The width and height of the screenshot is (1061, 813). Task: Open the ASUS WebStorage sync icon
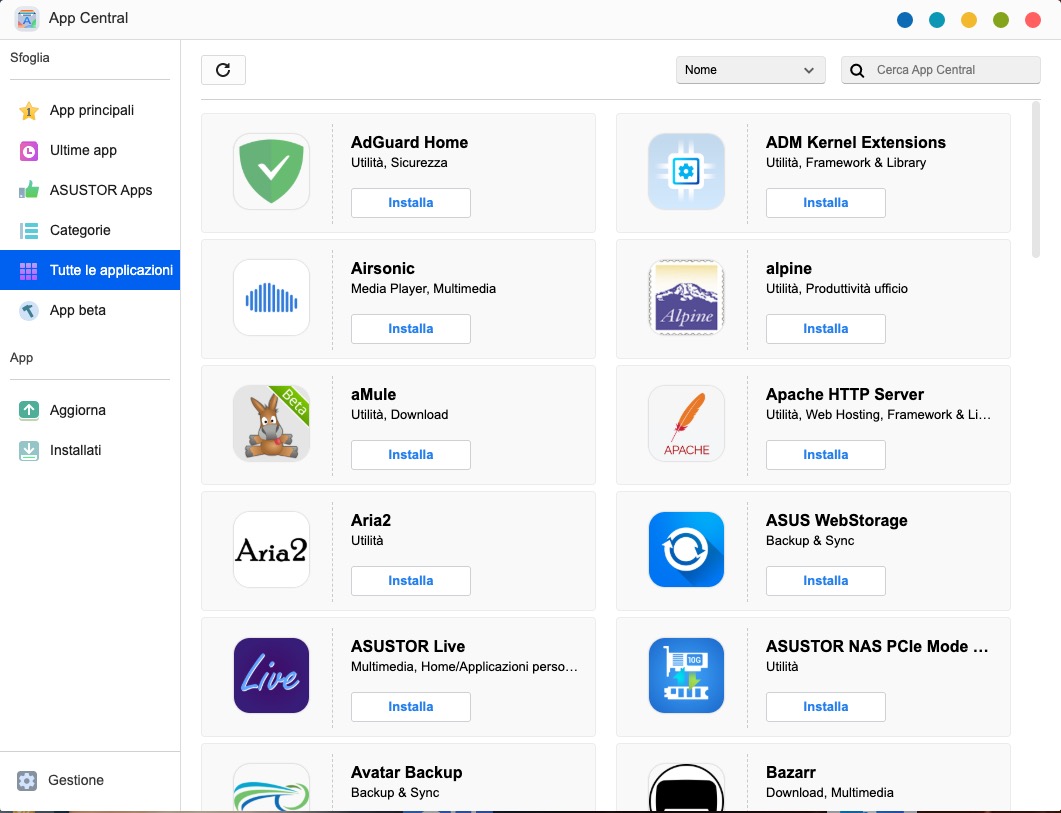686,549
